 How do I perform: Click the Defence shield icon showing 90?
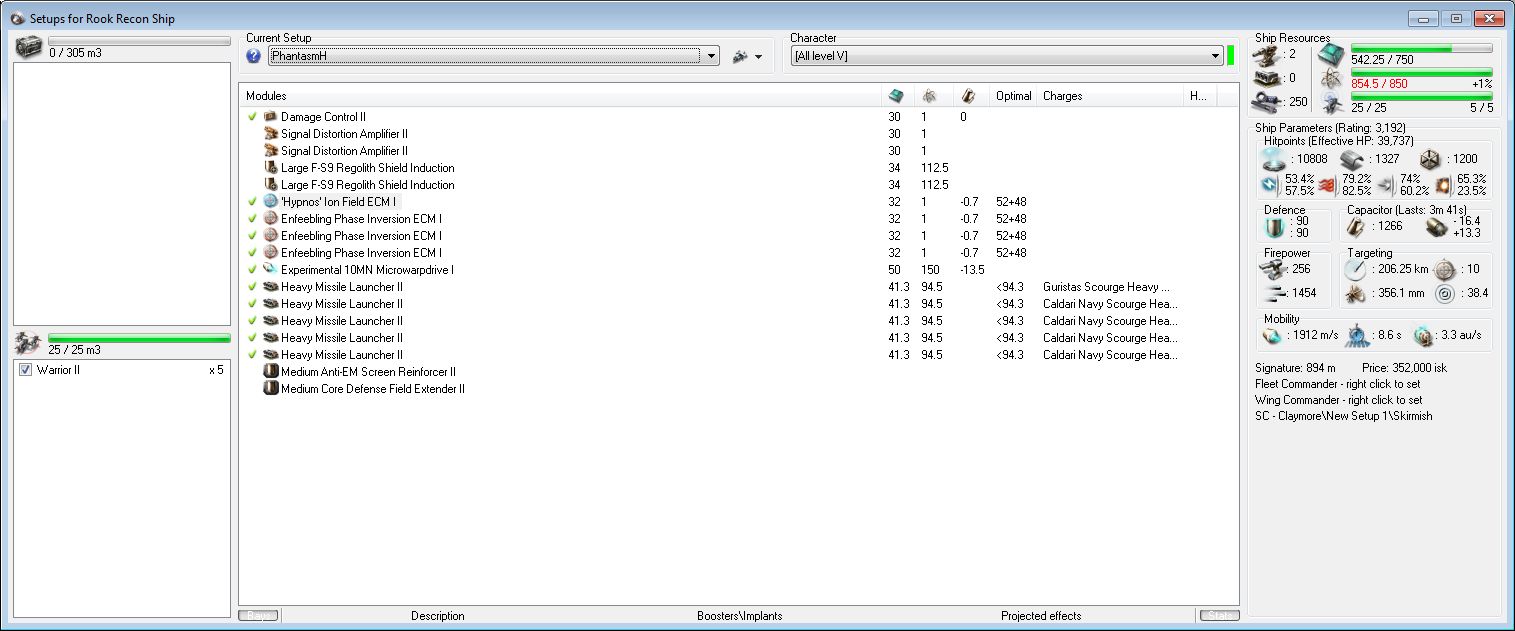[x=1275, y=227]
